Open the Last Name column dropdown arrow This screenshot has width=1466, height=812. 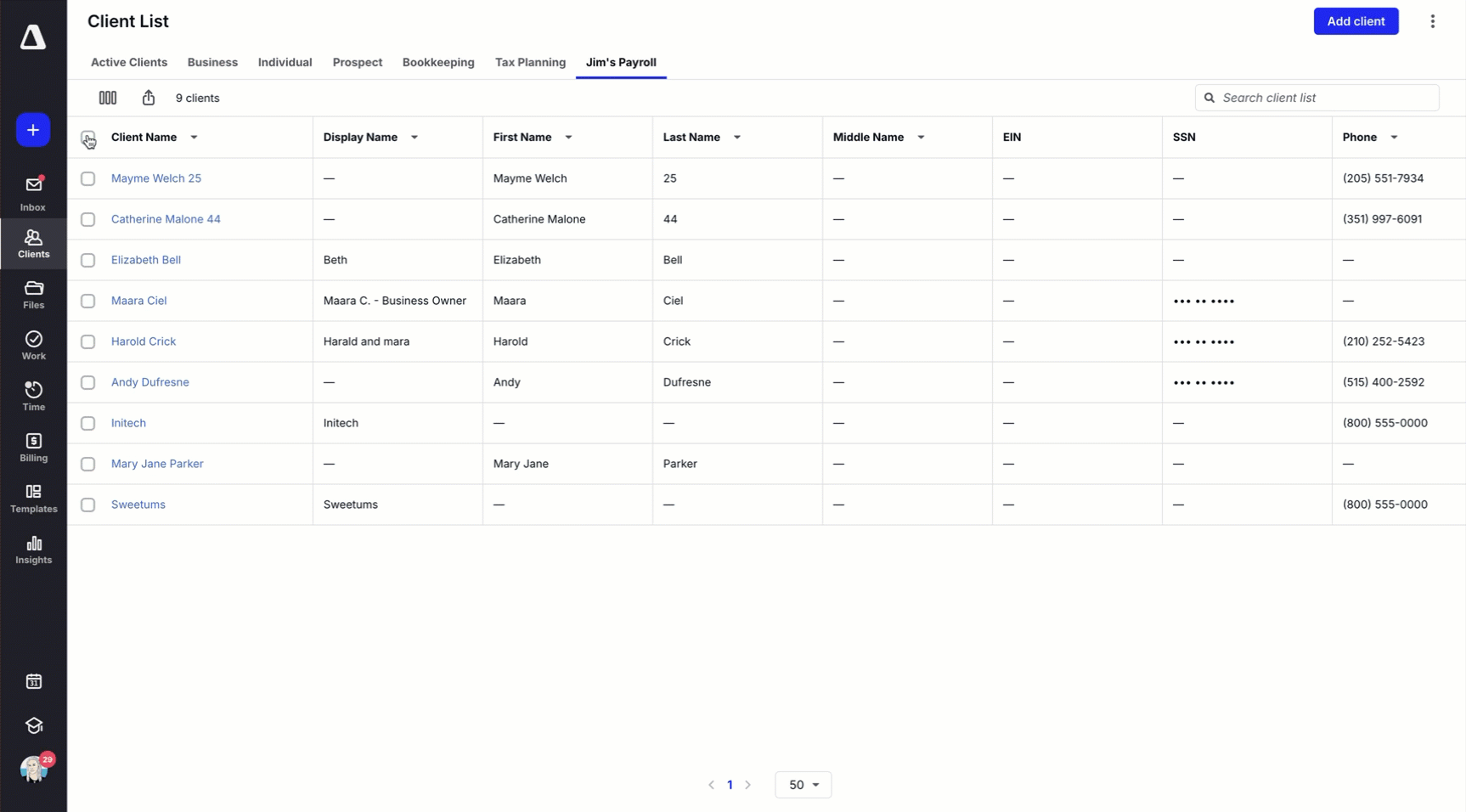(737, 138)
